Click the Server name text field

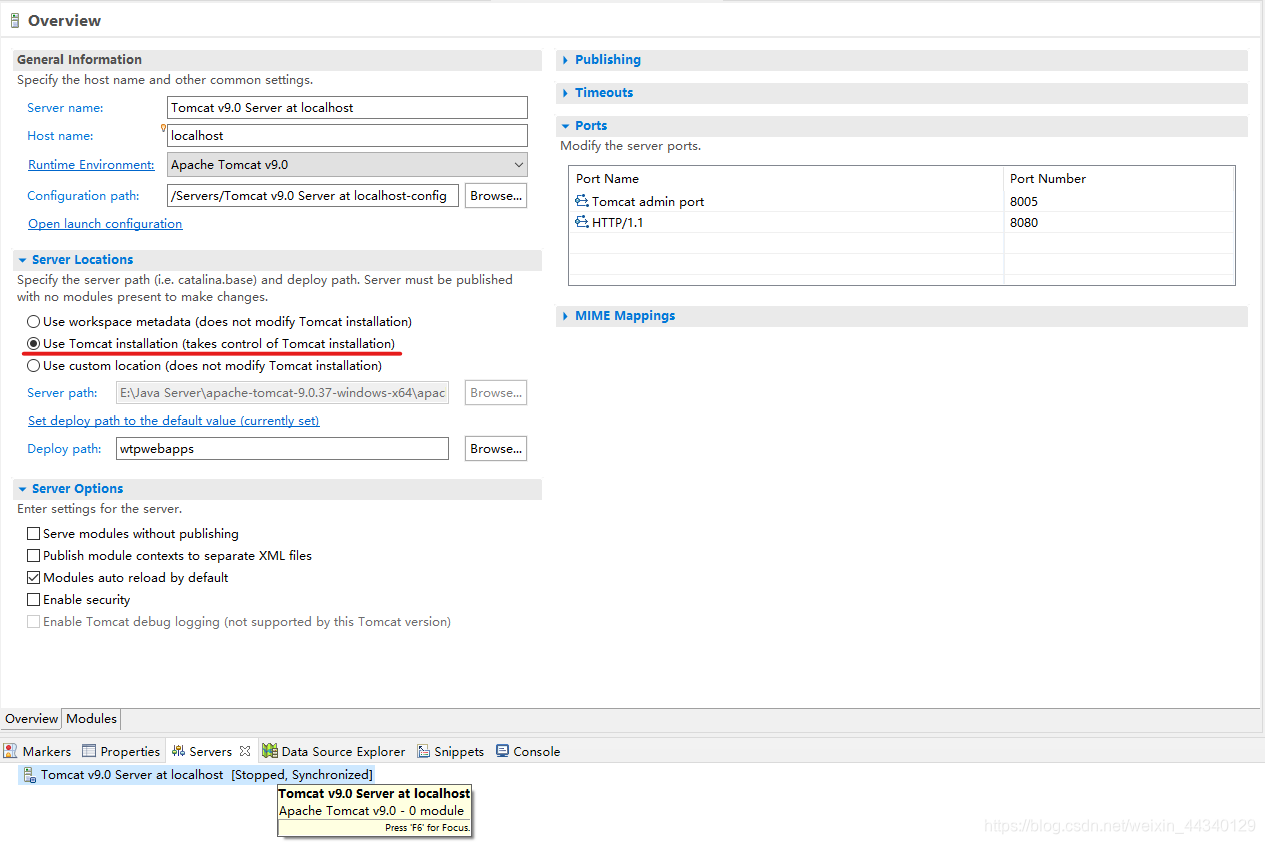pos(347,108)
